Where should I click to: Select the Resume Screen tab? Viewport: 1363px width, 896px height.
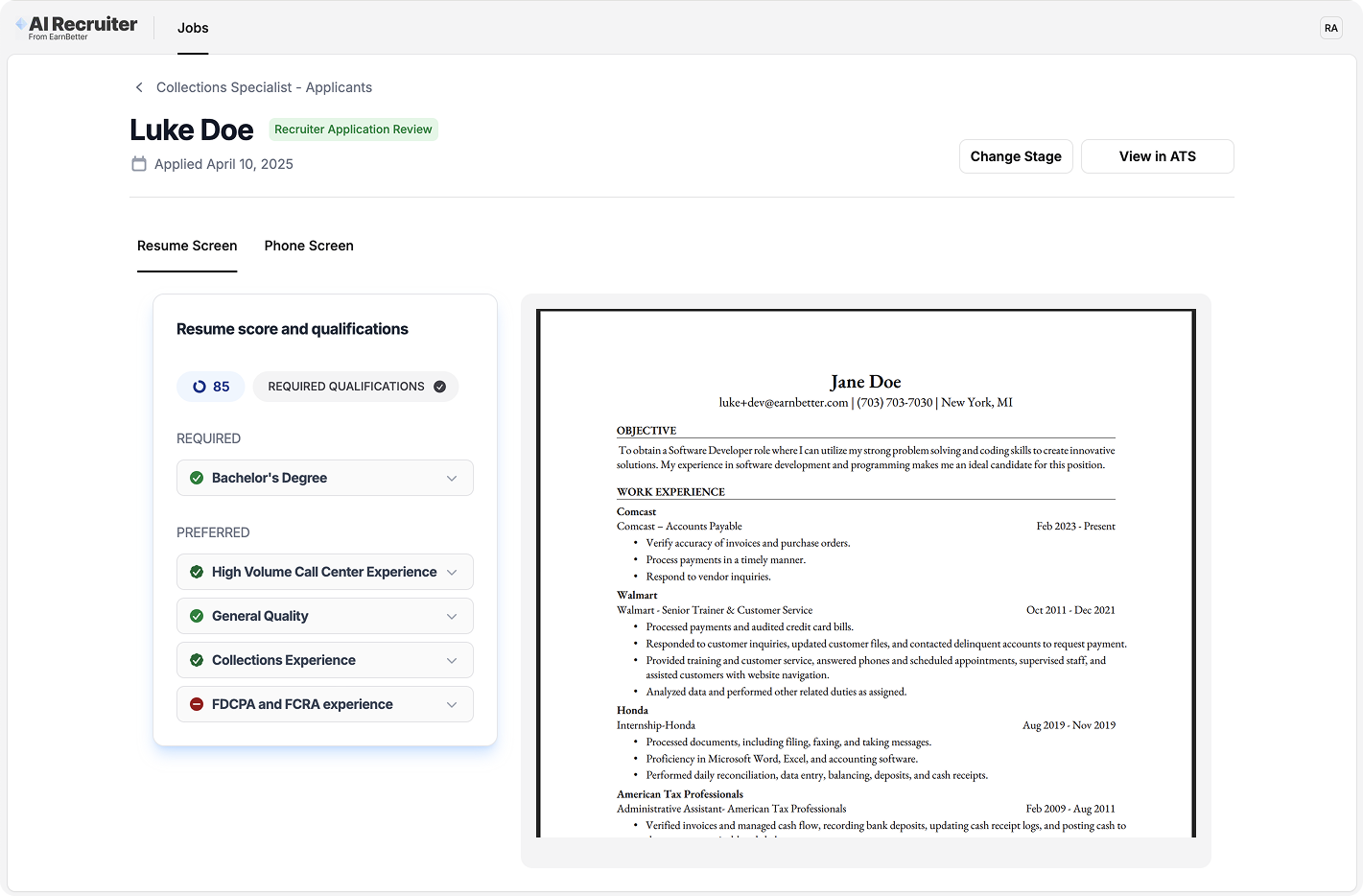point(187,246)
